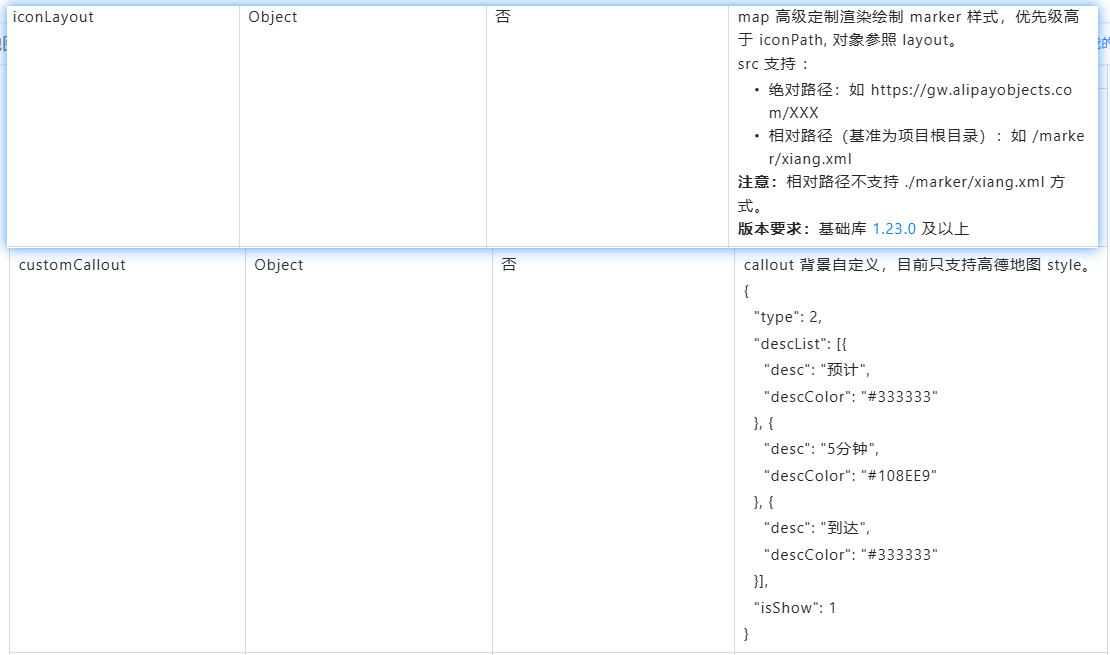Click the callout 背景自定义 description sentence
Screen dimensions: 1110x655
917,265
